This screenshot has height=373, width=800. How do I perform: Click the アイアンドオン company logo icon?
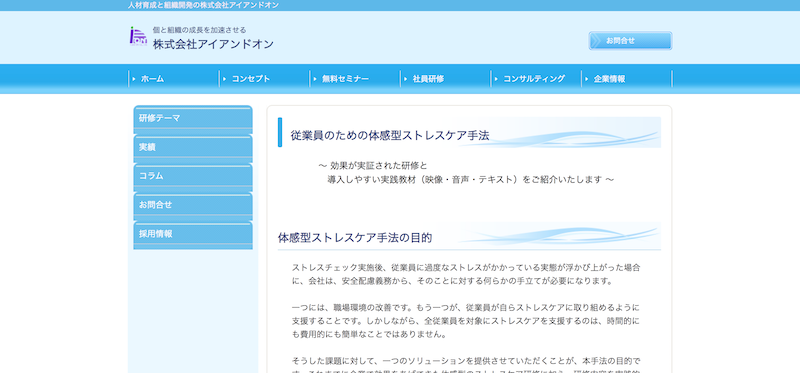tap(138, 37)
